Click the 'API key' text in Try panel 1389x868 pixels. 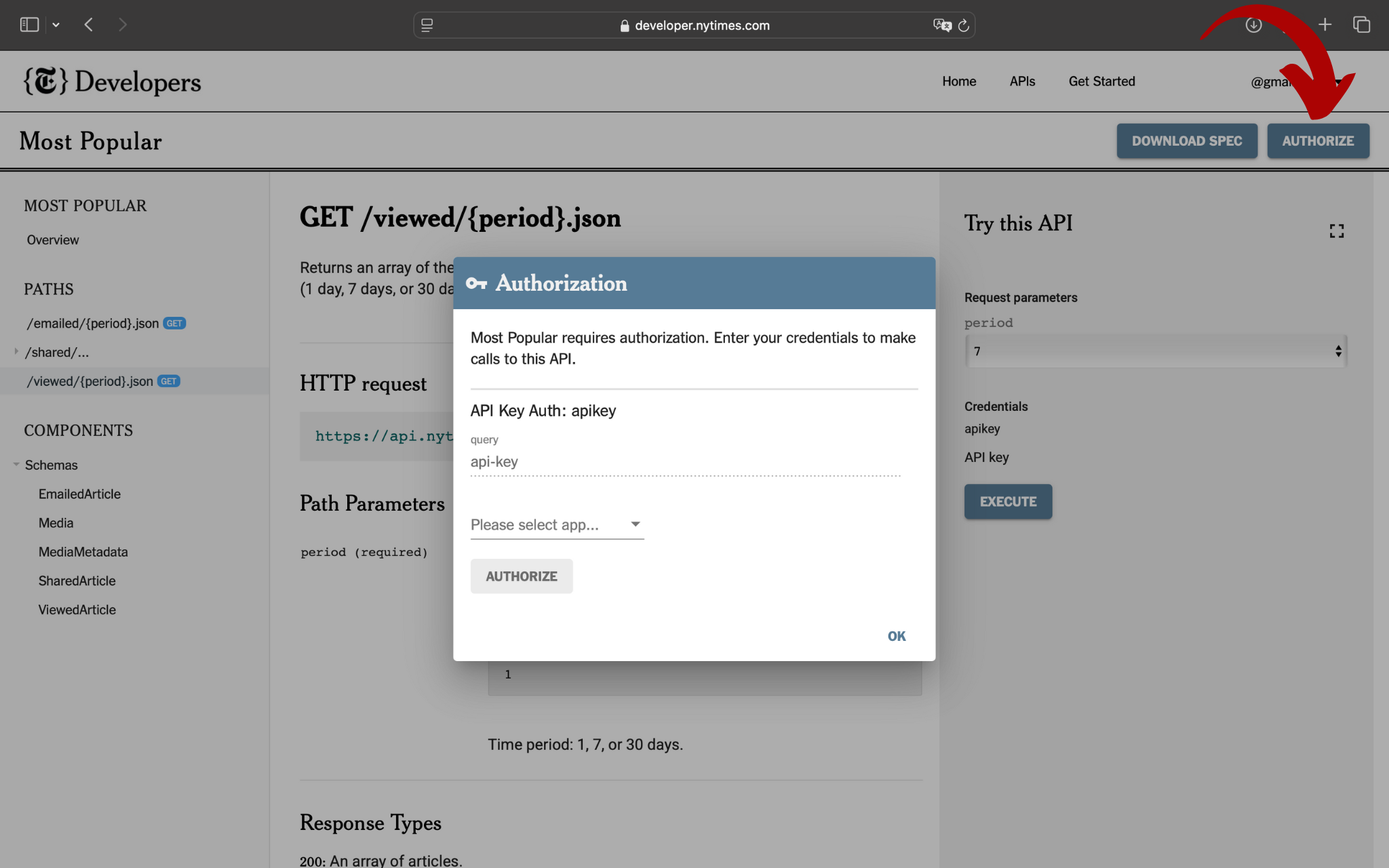click(987, 458)
